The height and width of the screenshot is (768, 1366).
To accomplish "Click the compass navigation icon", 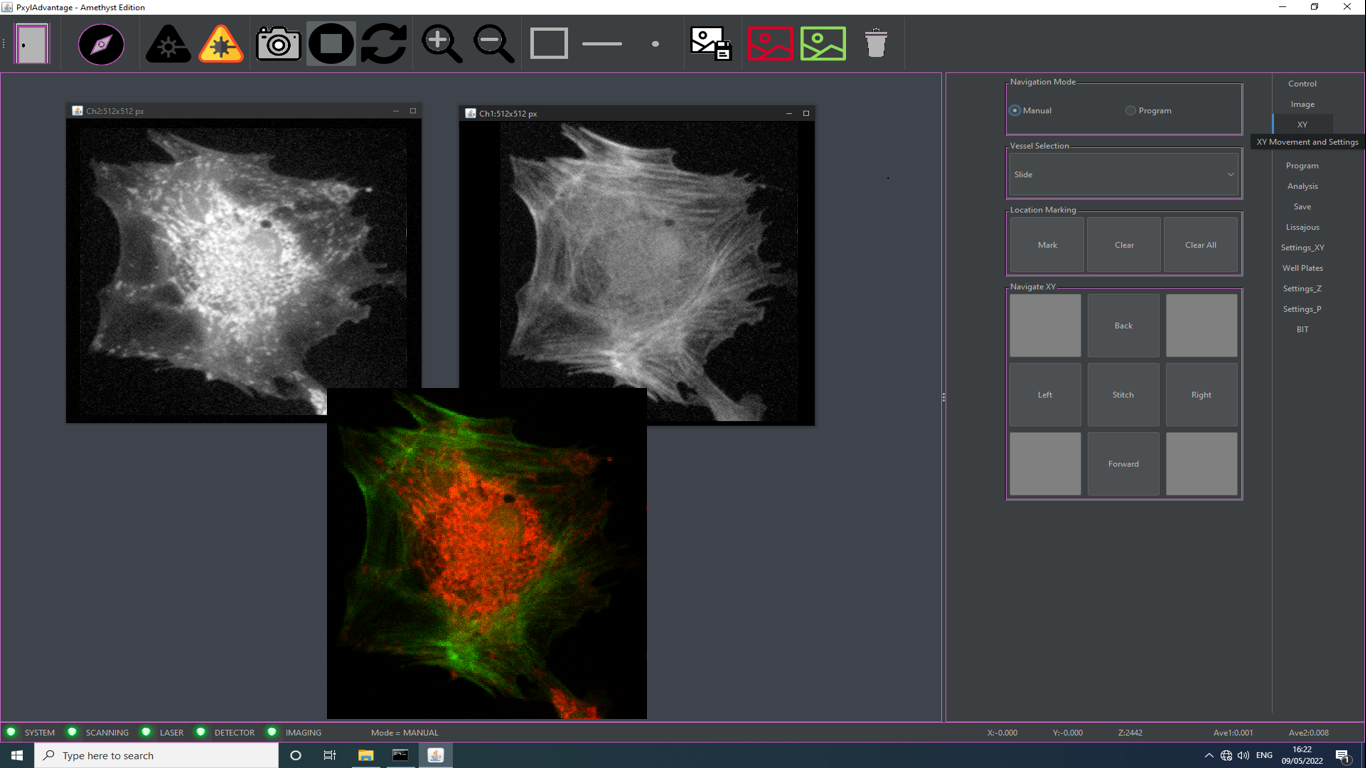I will [x=101, y=44].
